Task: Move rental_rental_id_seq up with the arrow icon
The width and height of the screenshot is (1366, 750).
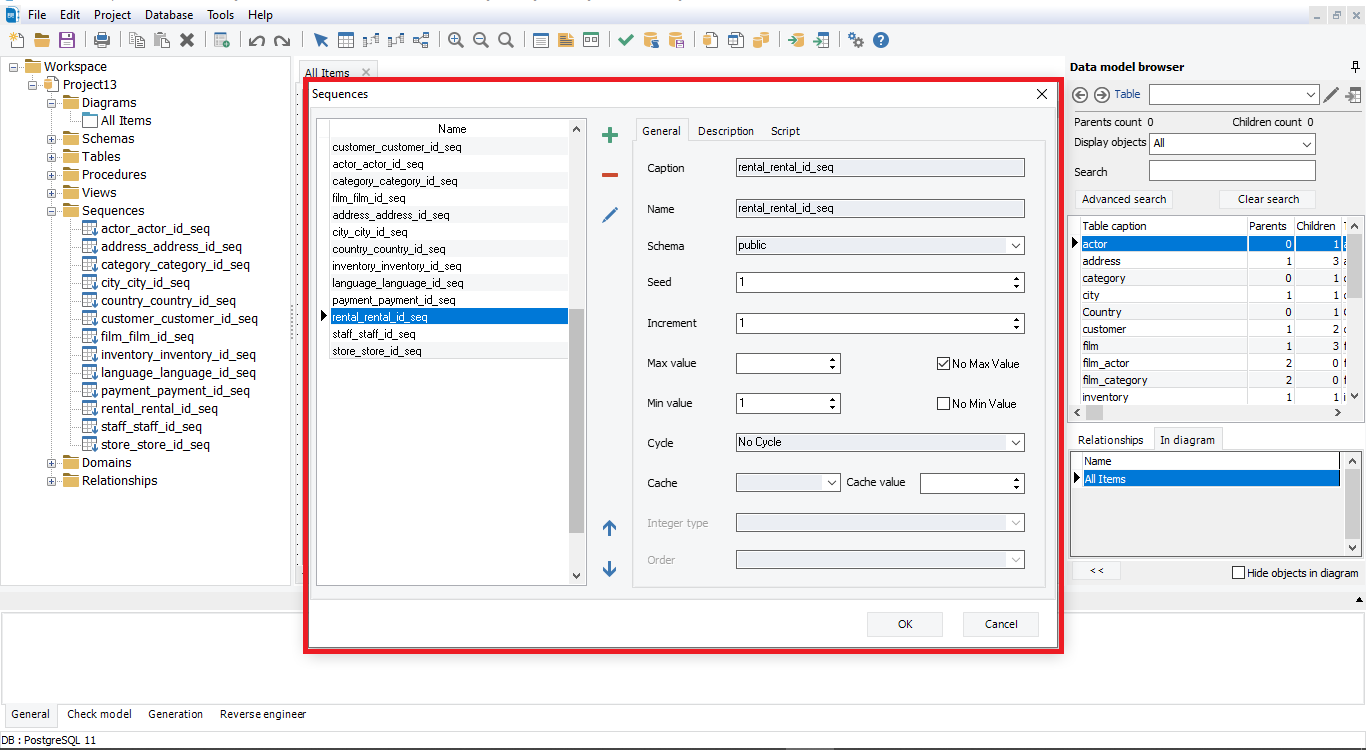Action: (610, 528)
